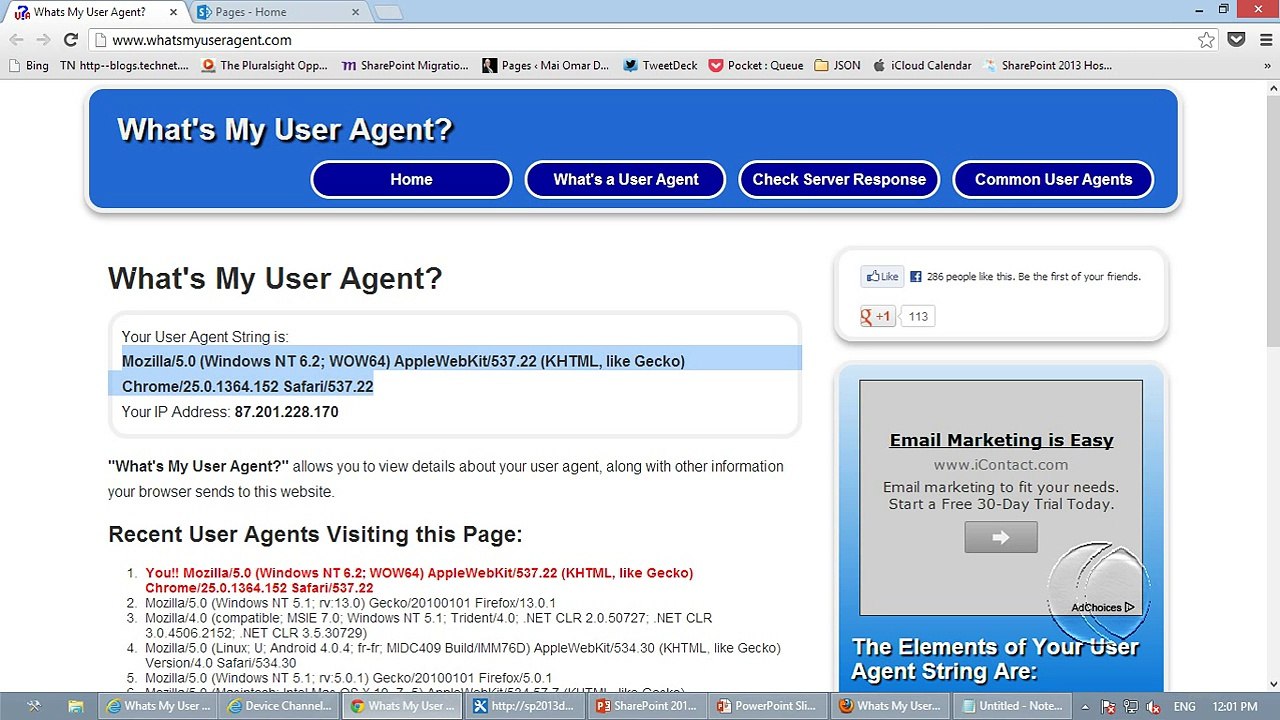Click the "What's My User Agent?" site header title

pos(285,129)
